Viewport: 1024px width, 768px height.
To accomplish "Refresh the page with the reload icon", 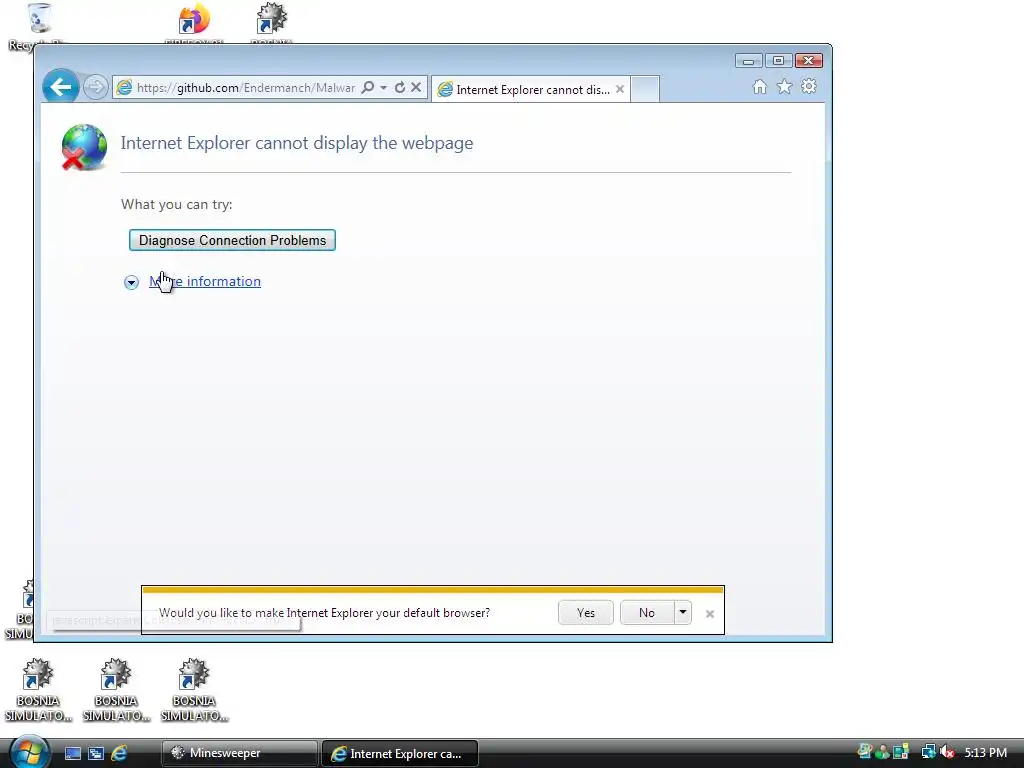I will tap(400, 88).
